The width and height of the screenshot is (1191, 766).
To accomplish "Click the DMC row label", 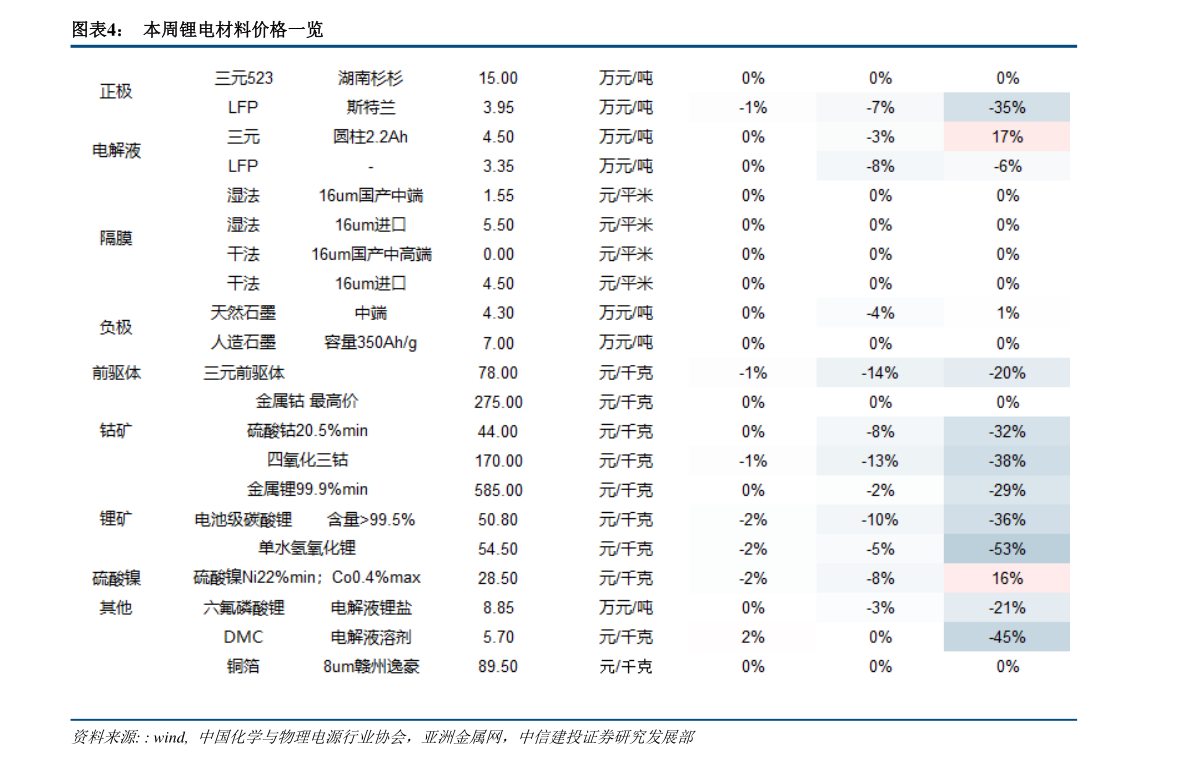I will [x=243, y=638].
